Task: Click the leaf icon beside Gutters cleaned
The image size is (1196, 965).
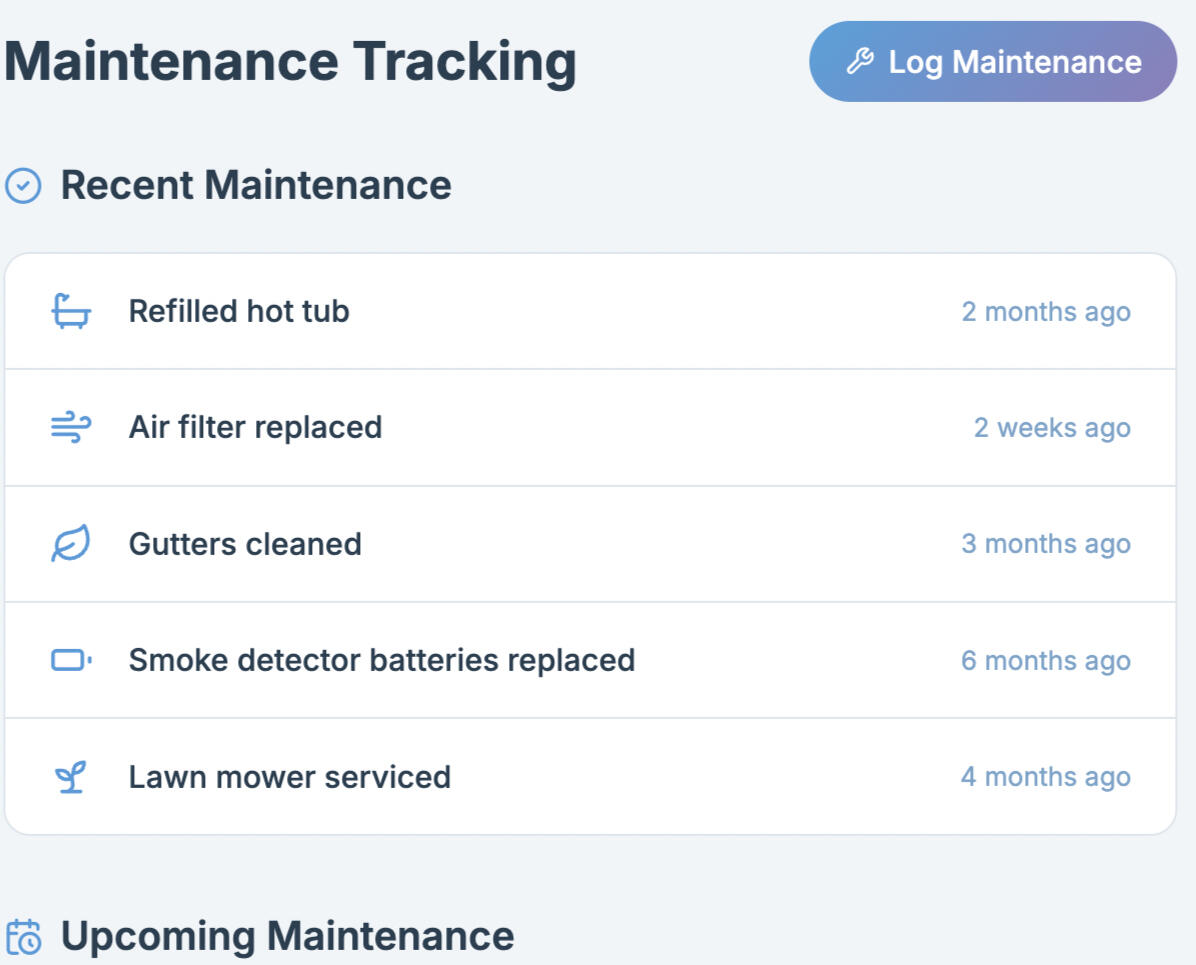Action: (x=71, y=544)
